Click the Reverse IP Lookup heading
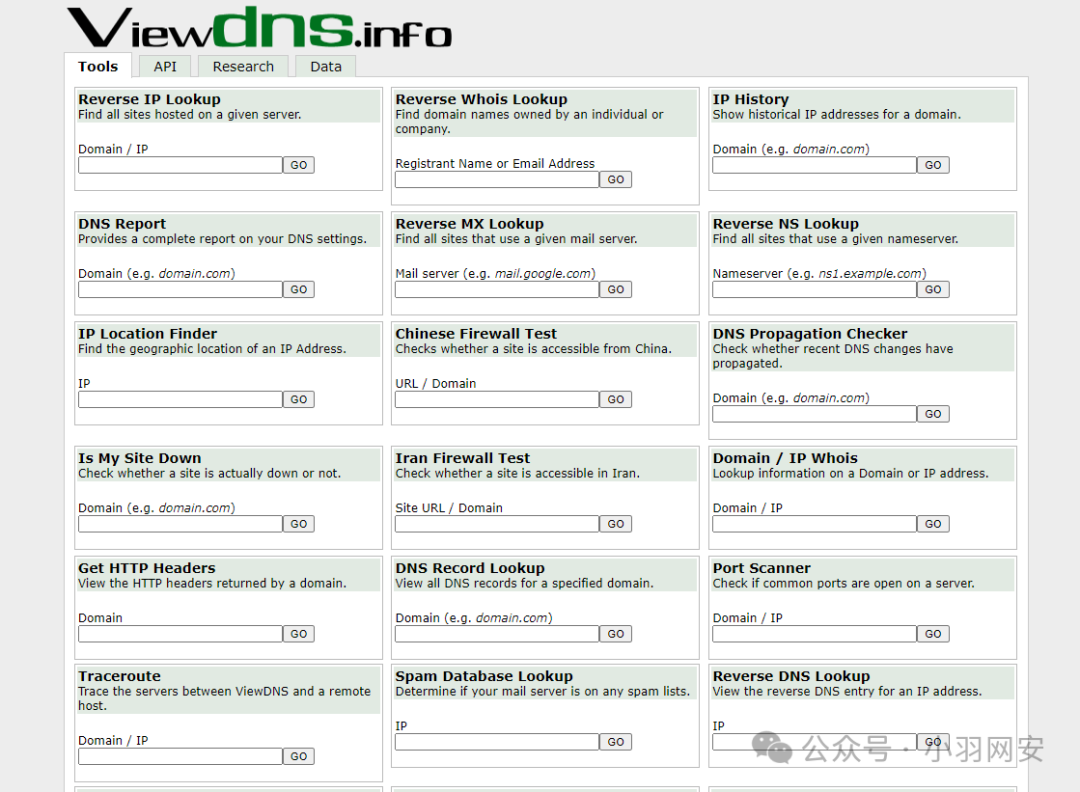The width and height of the screenshot is (1080, 792). click(x=149, y=99)
